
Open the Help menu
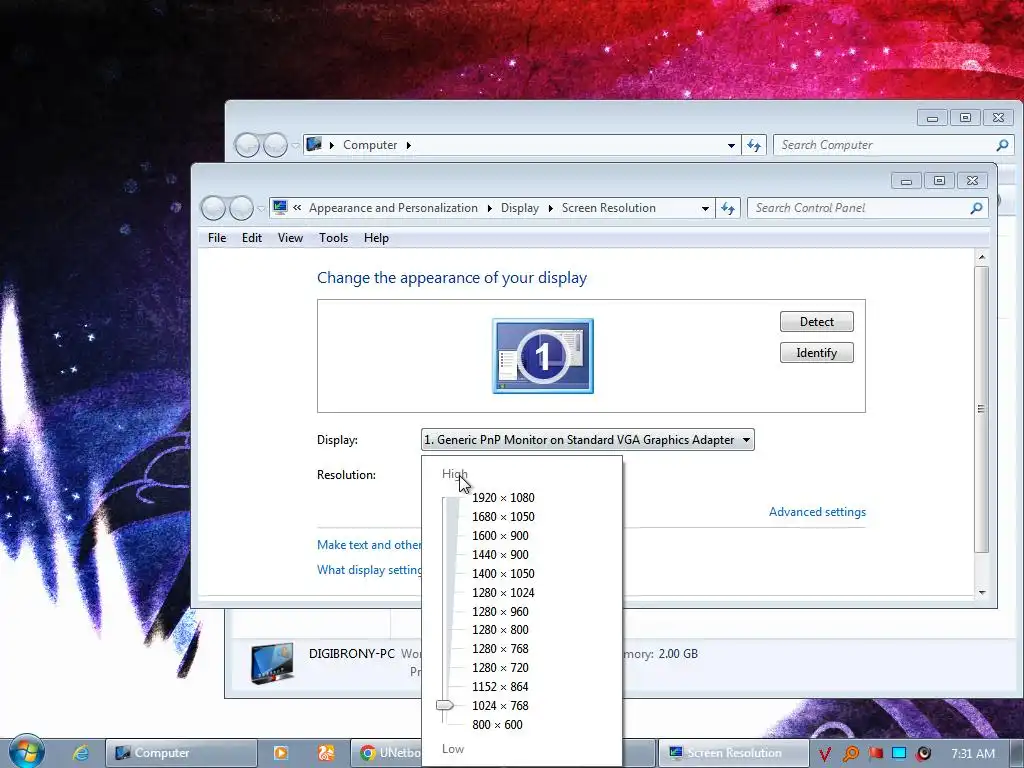376,238
